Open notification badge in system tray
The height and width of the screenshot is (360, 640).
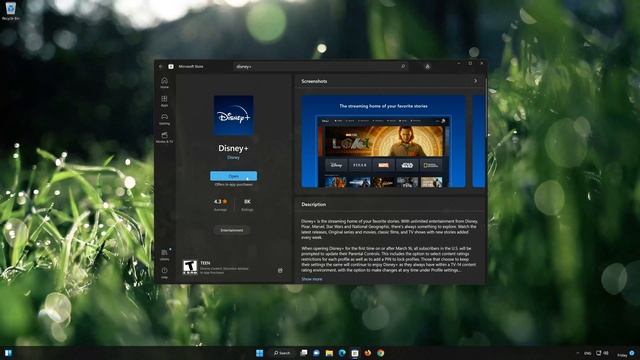click(x=632, y=353)
